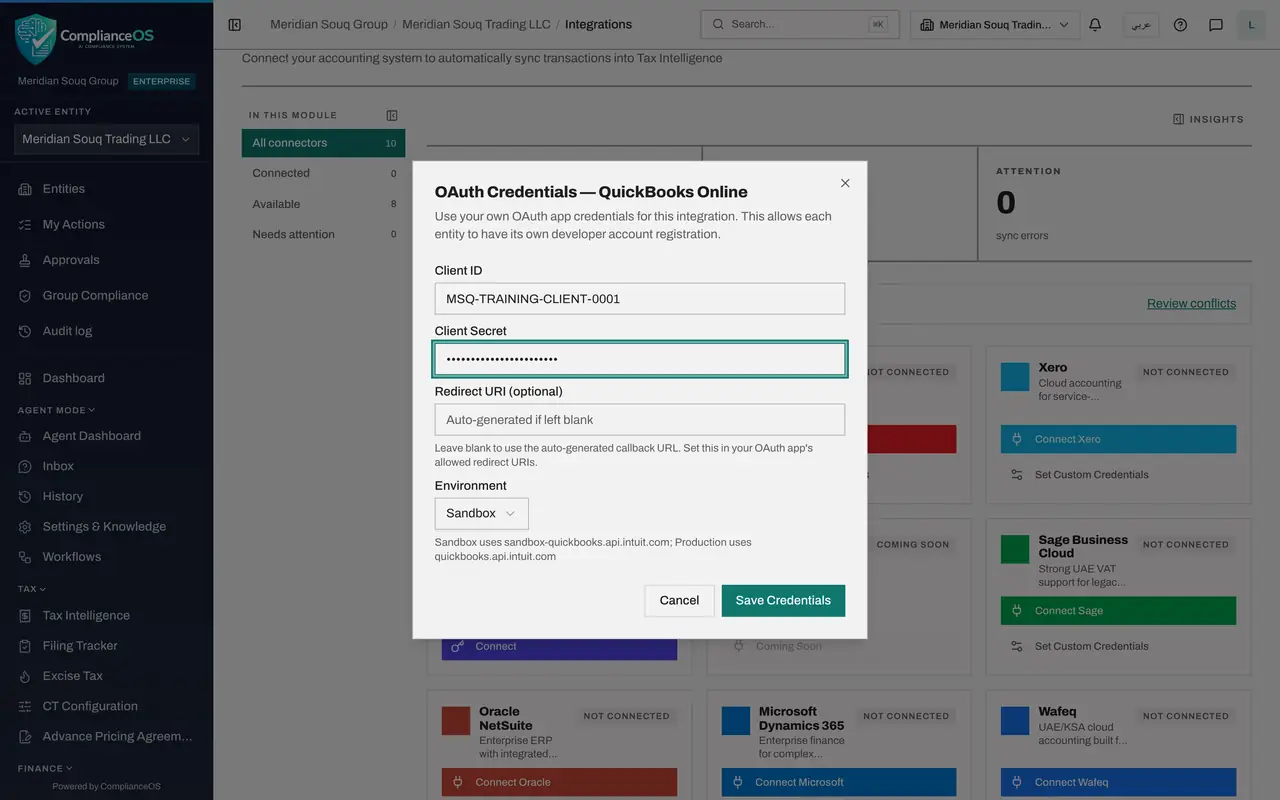
Task: Open History in the sidebar
Action: 62,497
